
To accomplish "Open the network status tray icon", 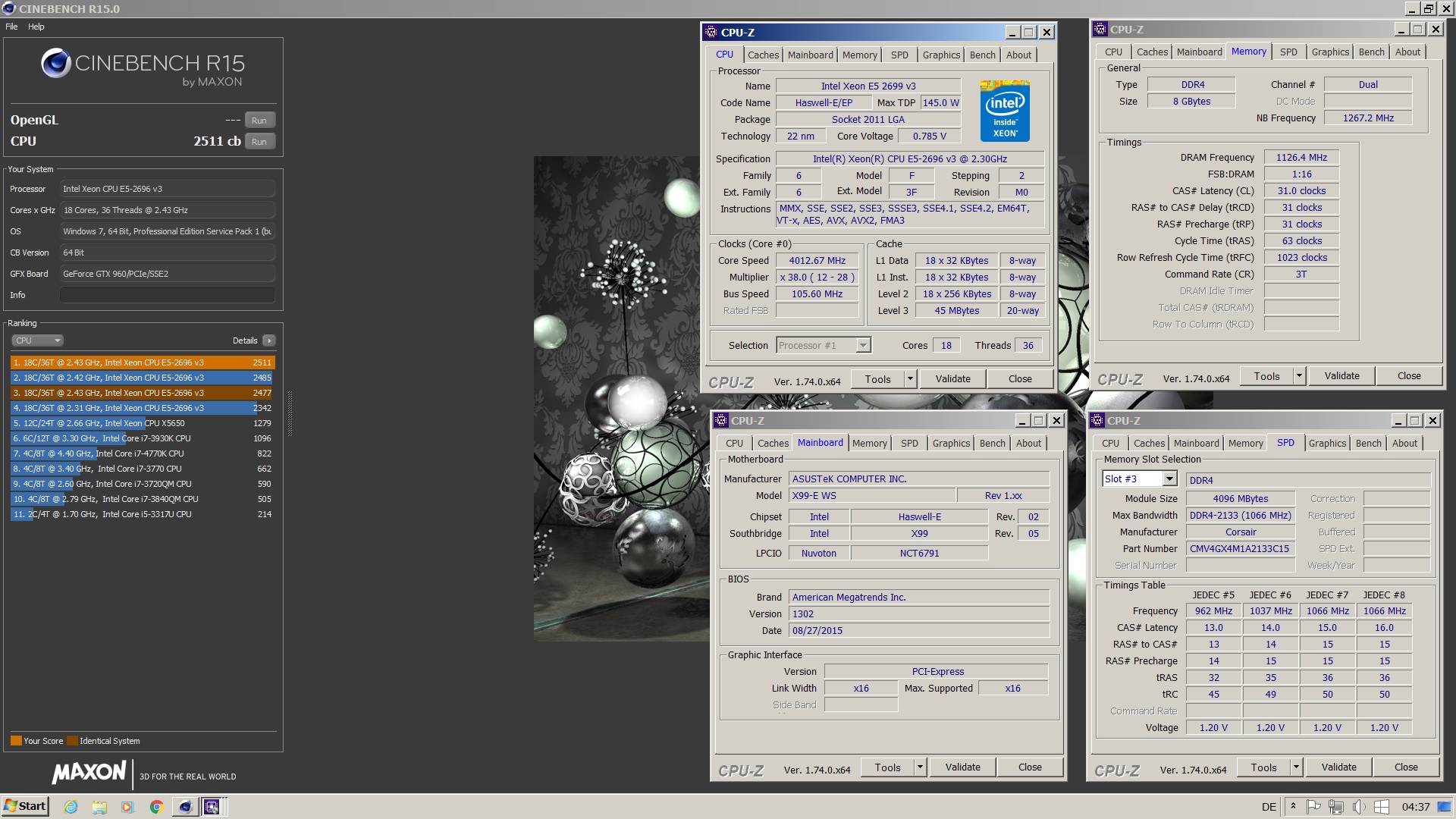I will tap(1335, 807).
